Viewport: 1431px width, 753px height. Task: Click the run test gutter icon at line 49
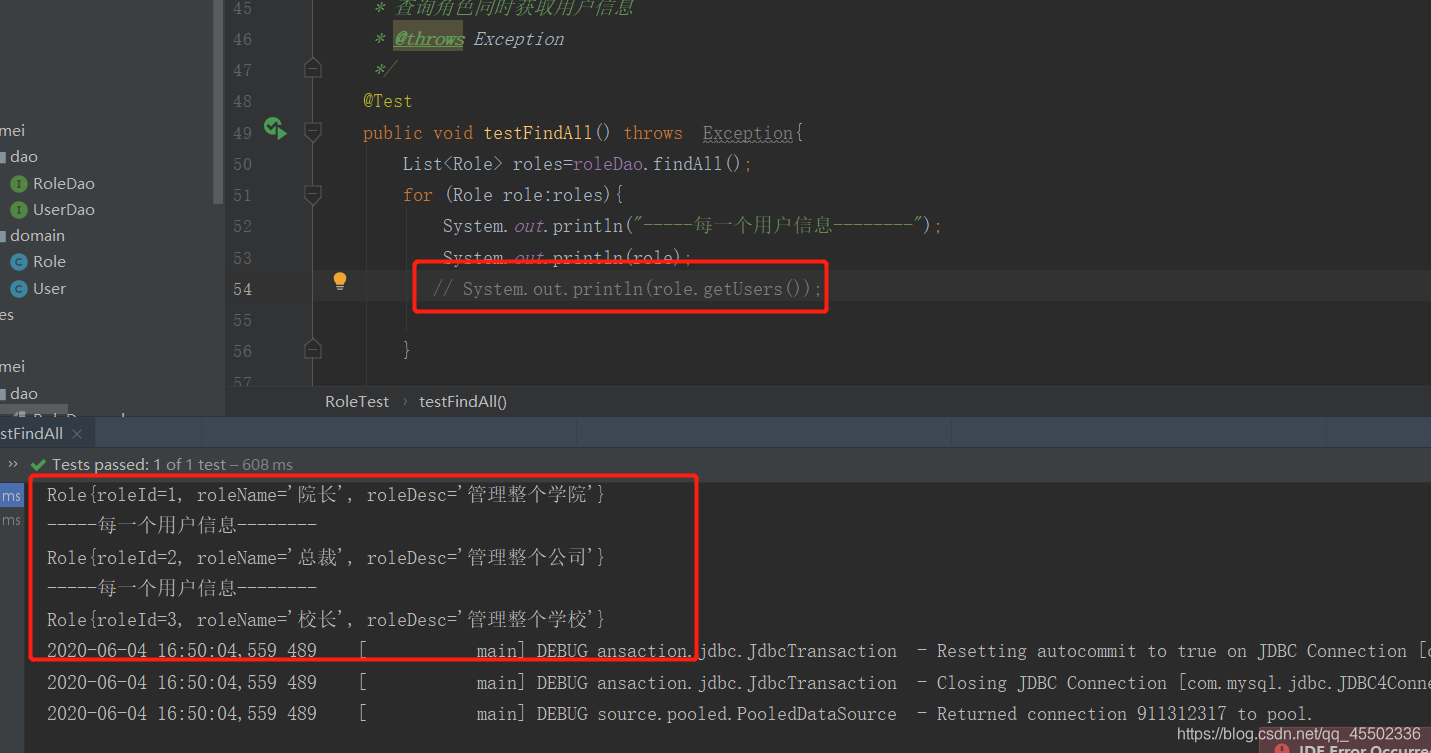click(x=275, y=128)
